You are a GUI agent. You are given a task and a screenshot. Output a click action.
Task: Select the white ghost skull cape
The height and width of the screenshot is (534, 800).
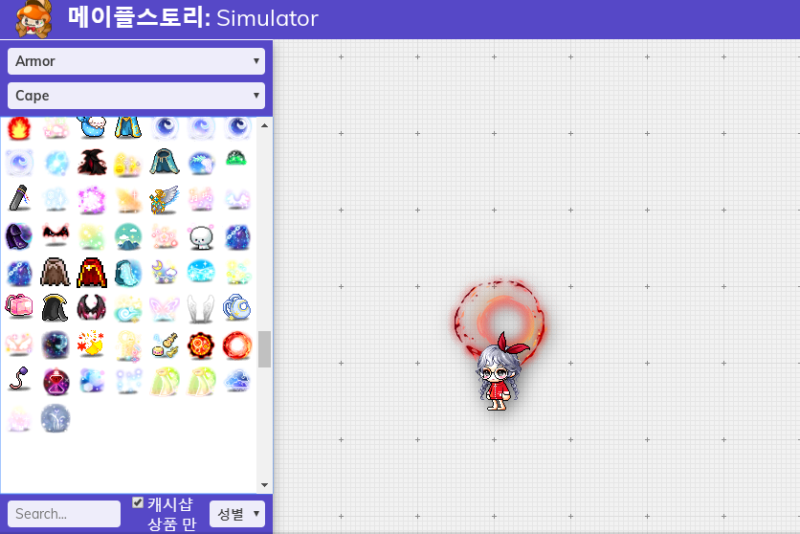201,238
